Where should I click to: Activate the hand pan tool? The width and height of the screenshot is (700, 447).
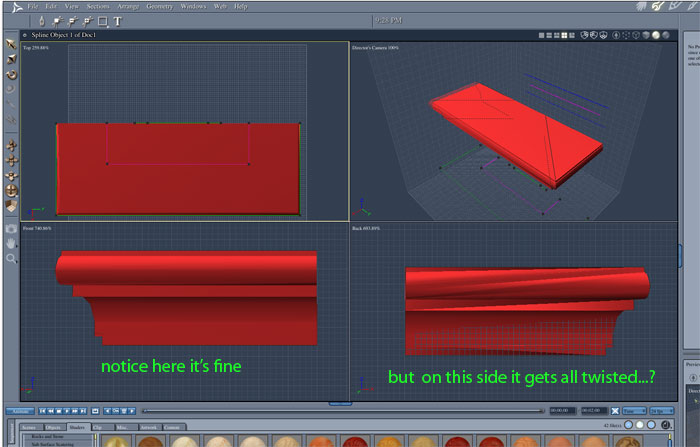(11, 242)
